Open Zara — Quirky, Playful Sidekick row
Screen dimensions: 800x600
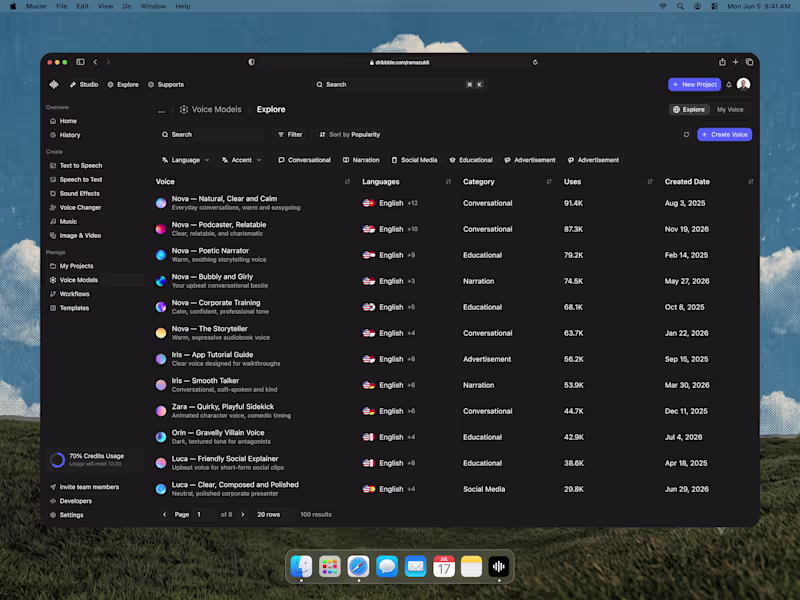click(454, 411)
